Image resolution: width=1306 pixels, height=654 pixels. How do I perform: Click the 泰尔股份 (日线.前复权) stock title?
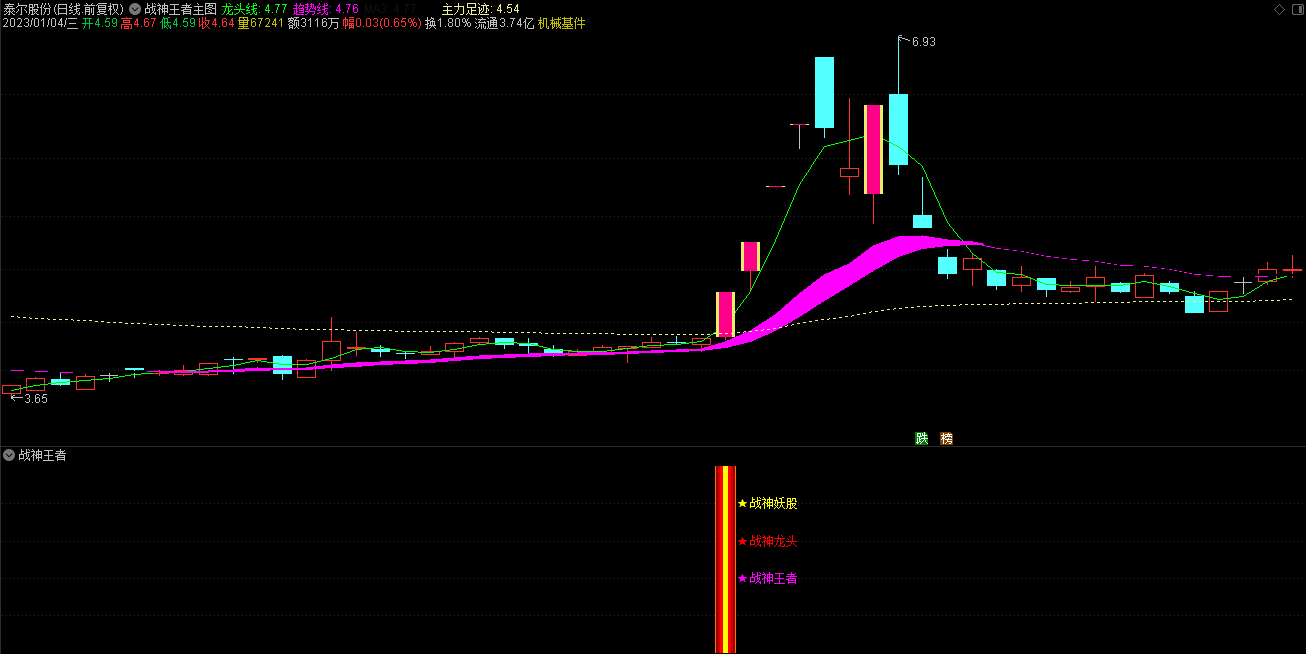tap(63, 9)
